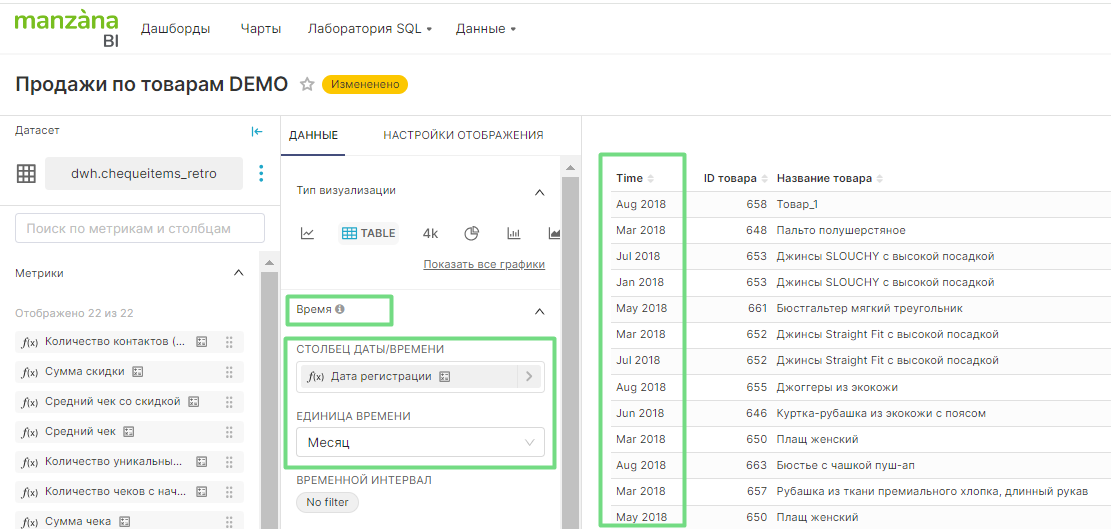Click the Показать все графики link
The image size is (1111, 529).
click(483, 264)
